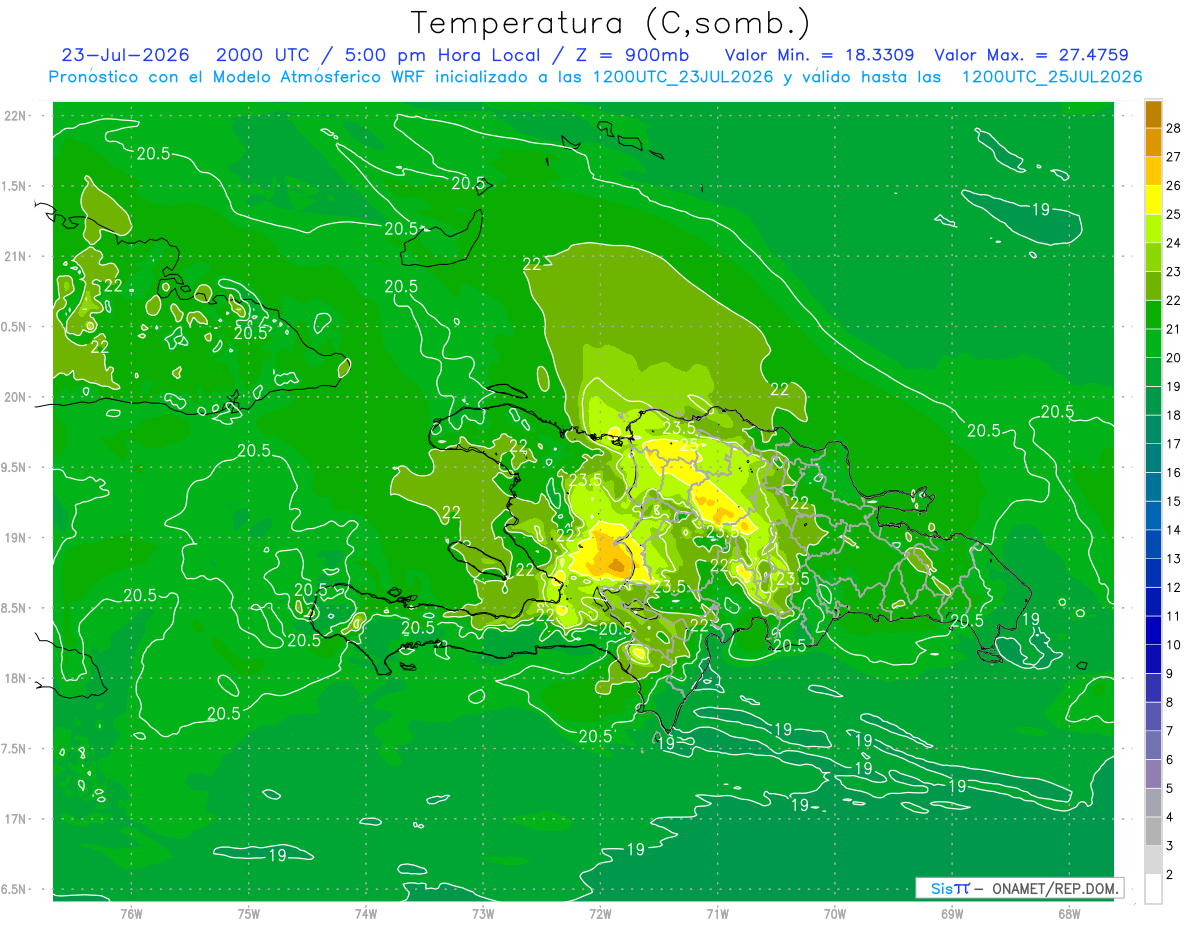The height and width of the screenshot is (927, 1200).
Task: Click the SisTT – ONAMET/REP.DOM. logo box
Action: 1019,888
